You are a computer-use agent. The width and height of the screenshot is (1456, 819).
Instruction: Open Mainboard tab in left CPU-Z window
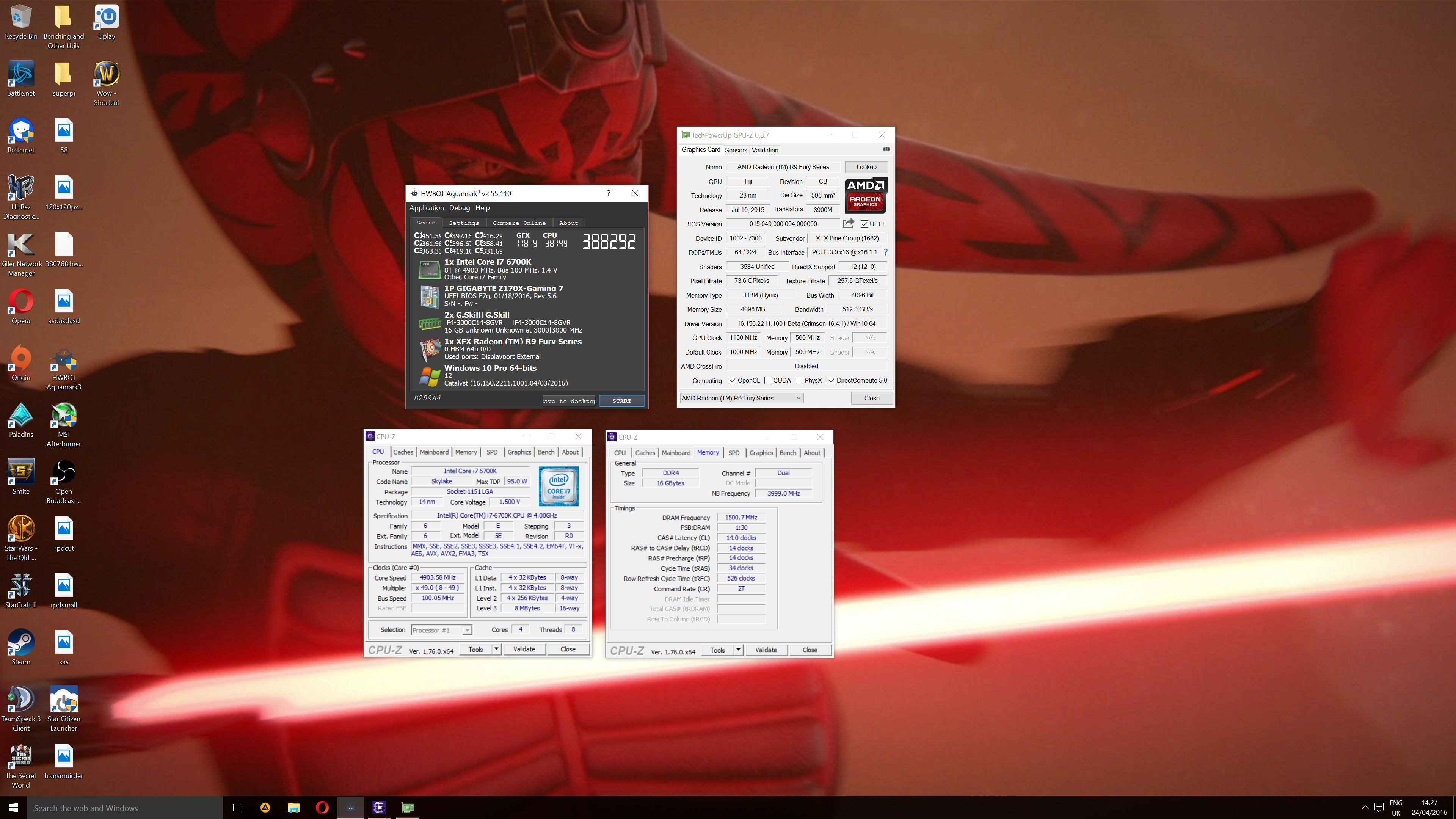pyautogui.click(x=434, y=452)
